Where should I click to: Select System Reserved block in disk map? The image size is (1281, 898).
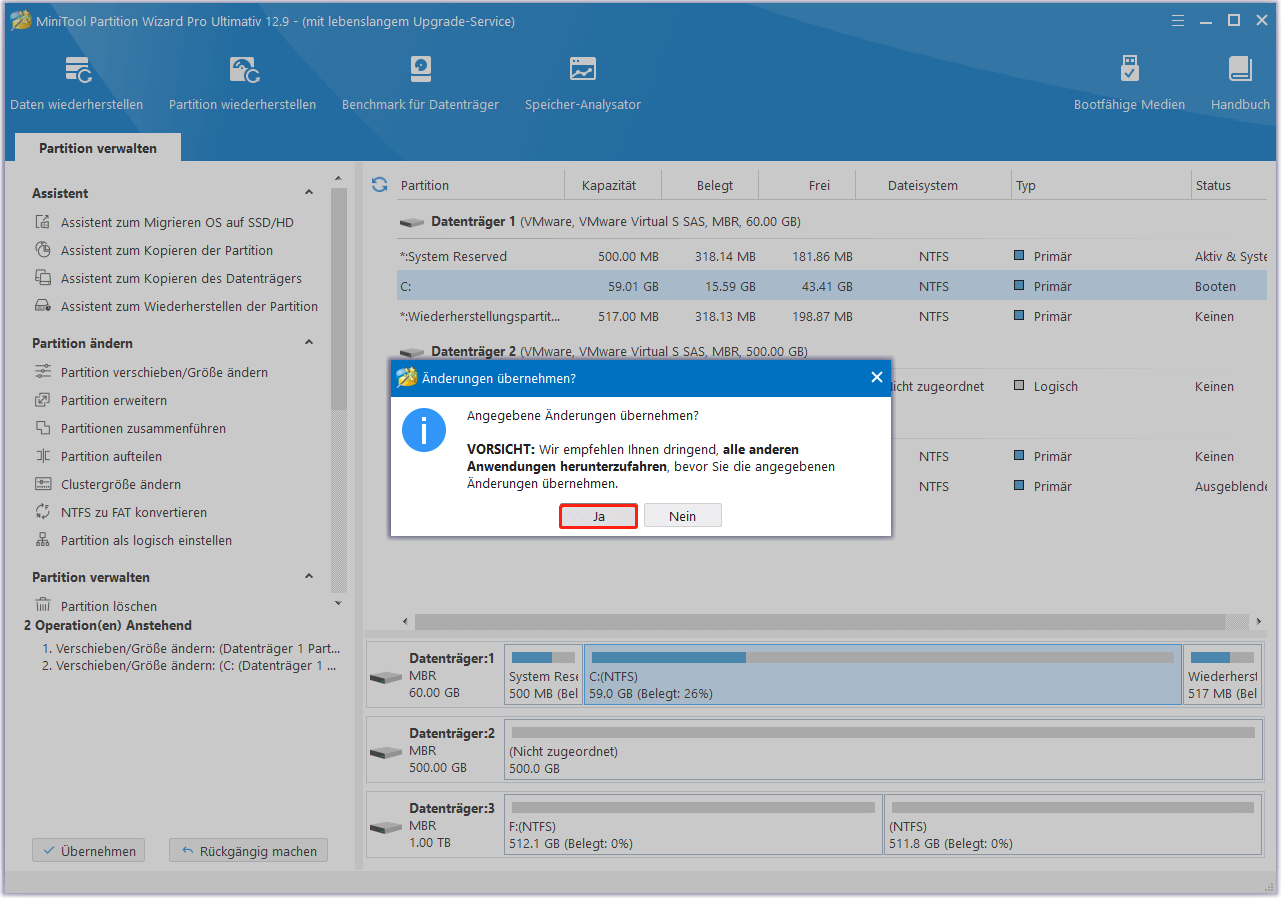(x=543, y=675)
